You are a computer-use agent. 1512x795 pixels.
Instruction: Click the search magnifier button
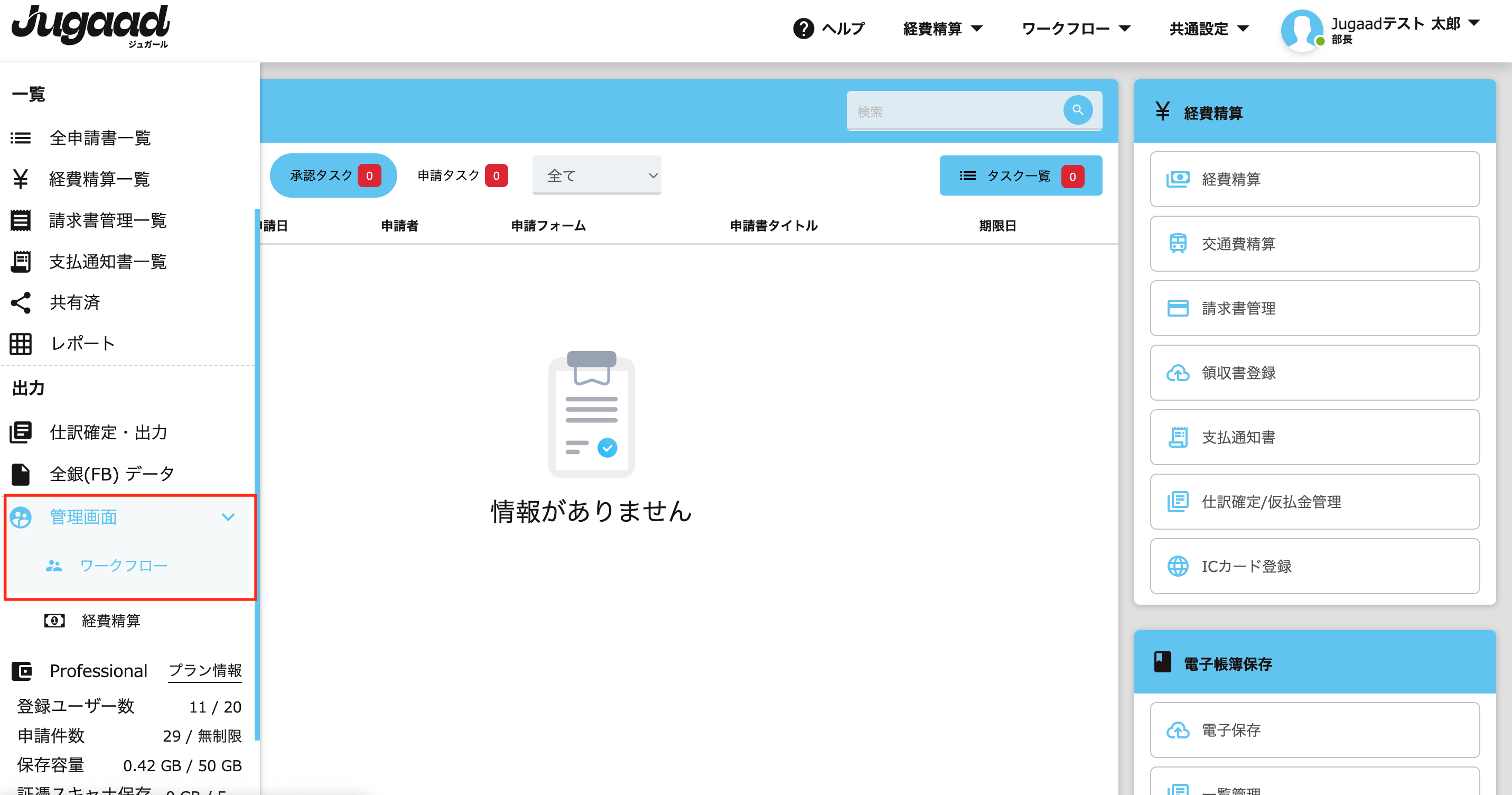[x=1078, y=110]
